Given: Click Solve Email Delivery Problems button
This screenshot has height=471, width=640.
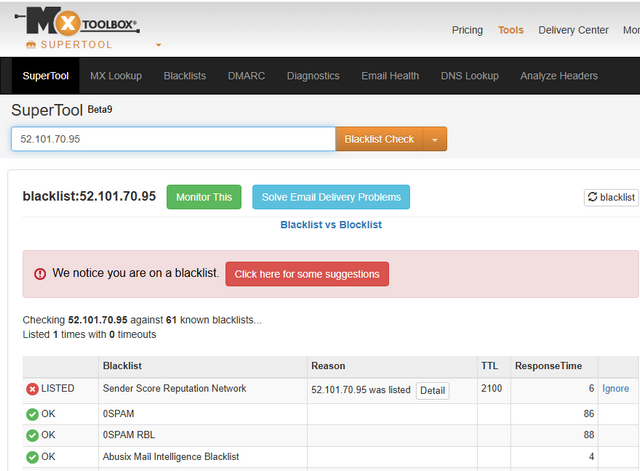Looking at the screenshot, I should pos(331,197).
